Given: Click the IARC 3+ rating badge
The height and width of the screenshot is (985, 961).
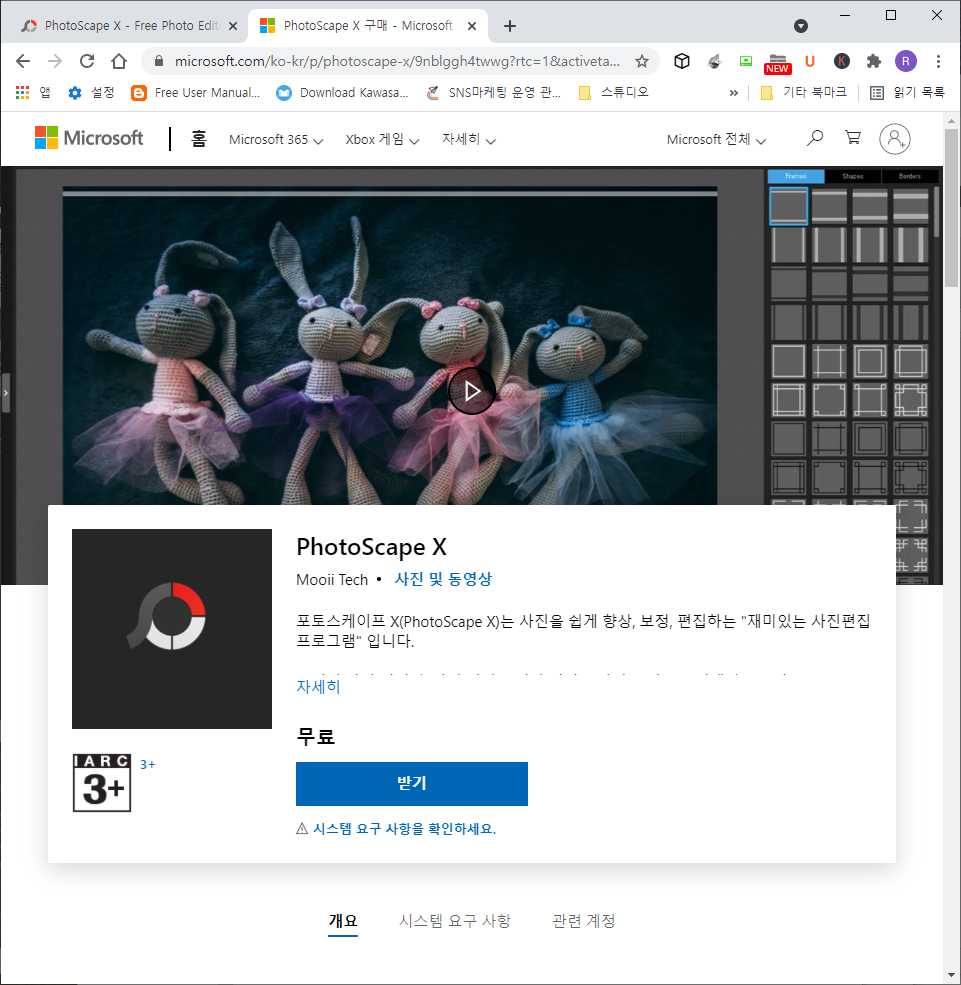Looking at the screenshot, I should point(102,783).
